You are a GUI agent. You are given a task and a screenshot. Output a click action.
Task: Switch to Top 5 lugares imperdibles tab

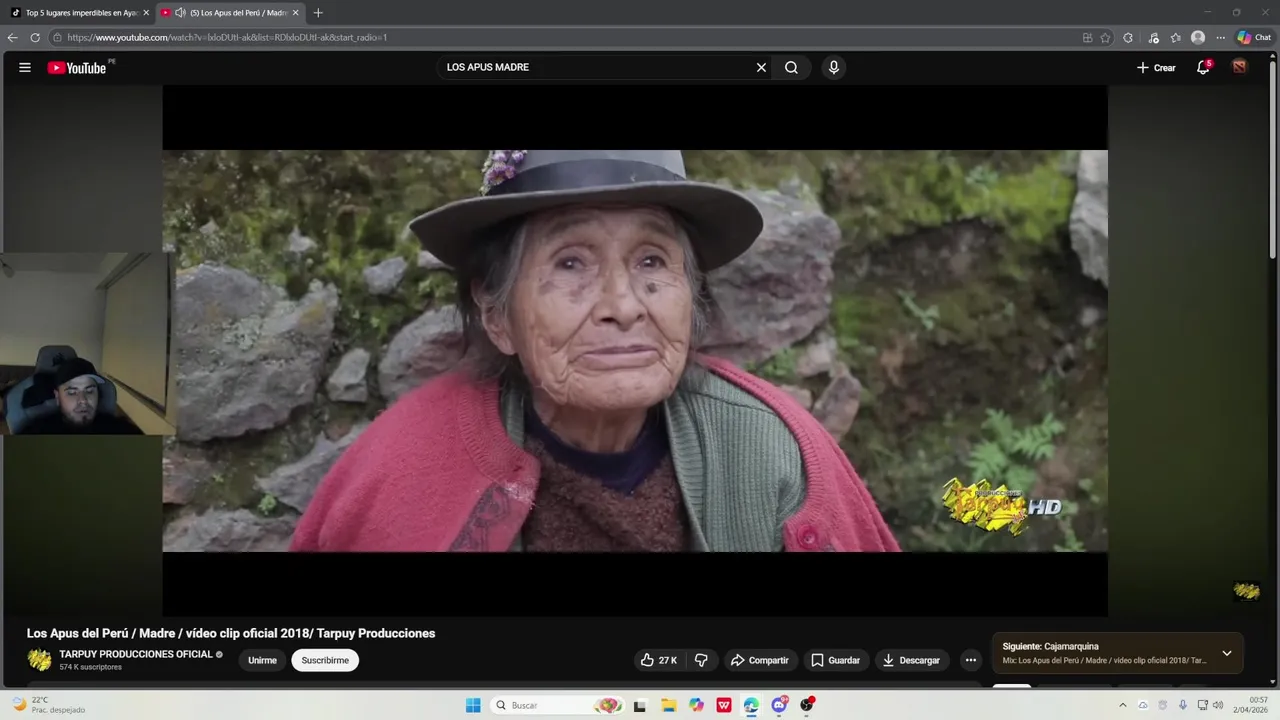coord(80,13)
